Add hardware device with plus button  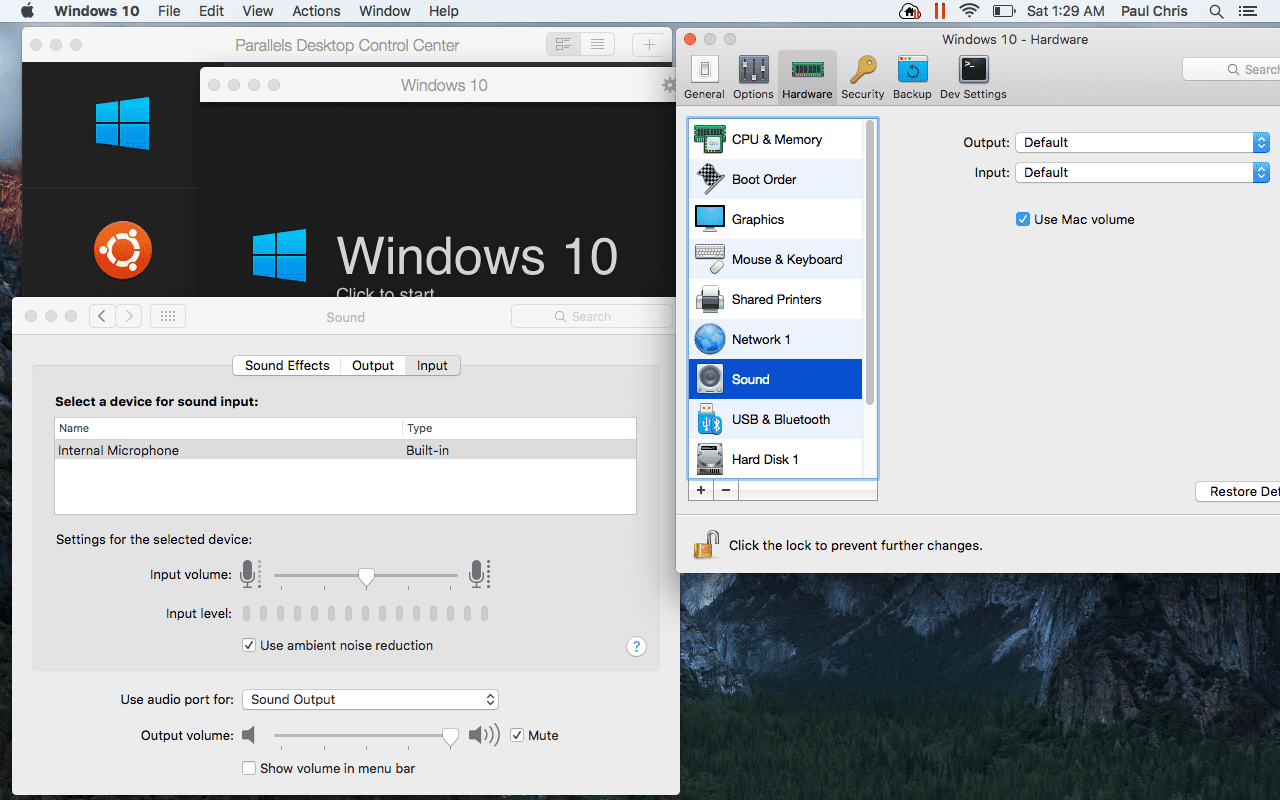pyautogui.click(x=701, y=490)
